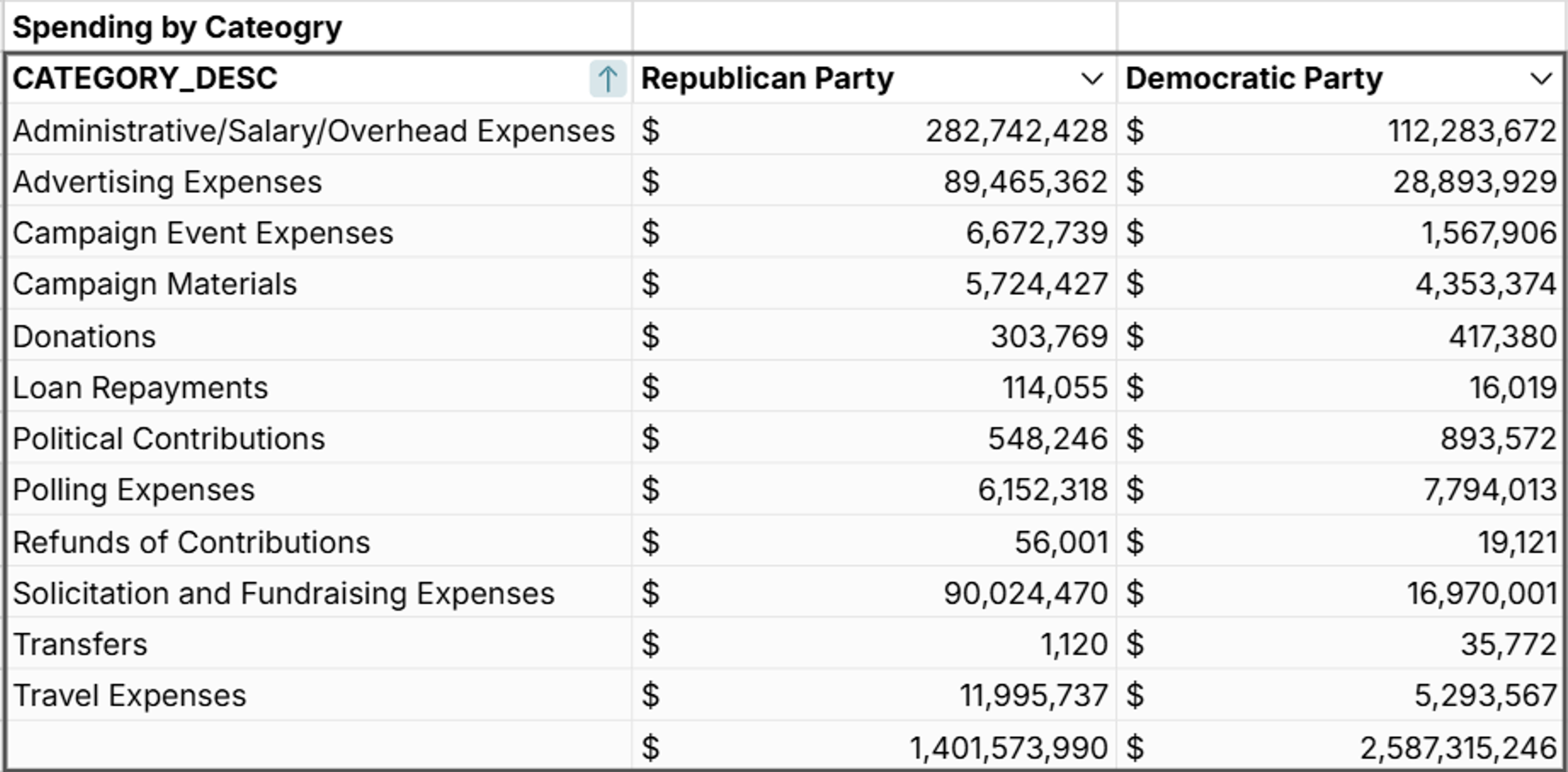Select the Loan Repayments row label
Viewport: 1568px width, 772px height.
tap(140, 387)
